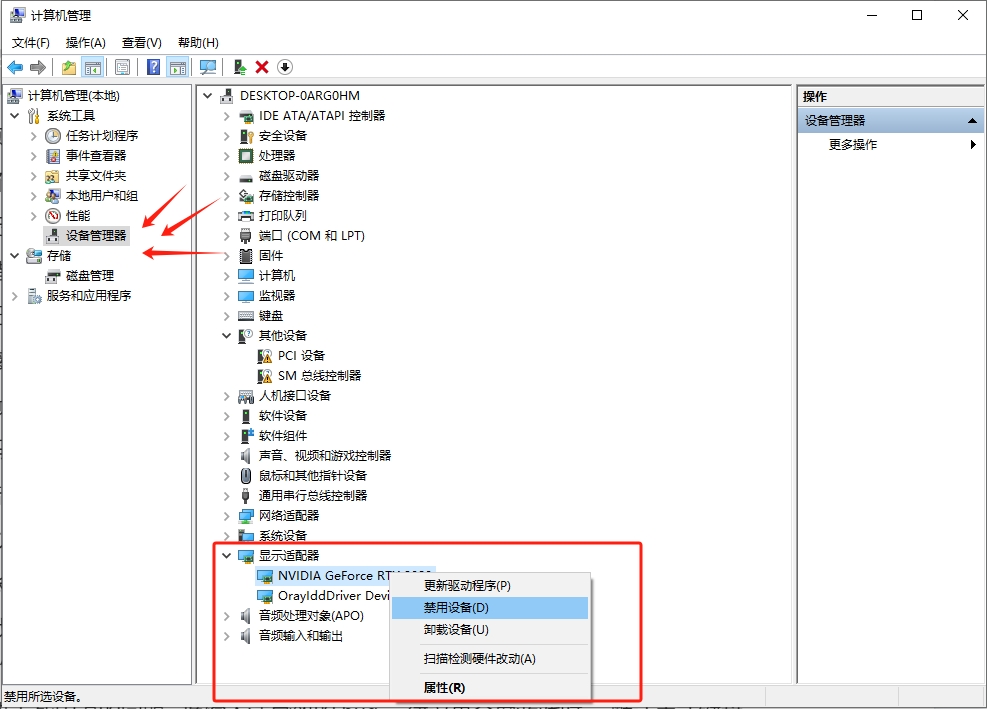Select the 计算机管理(本地) root node
987x709 pixels.
click(74, 96)
